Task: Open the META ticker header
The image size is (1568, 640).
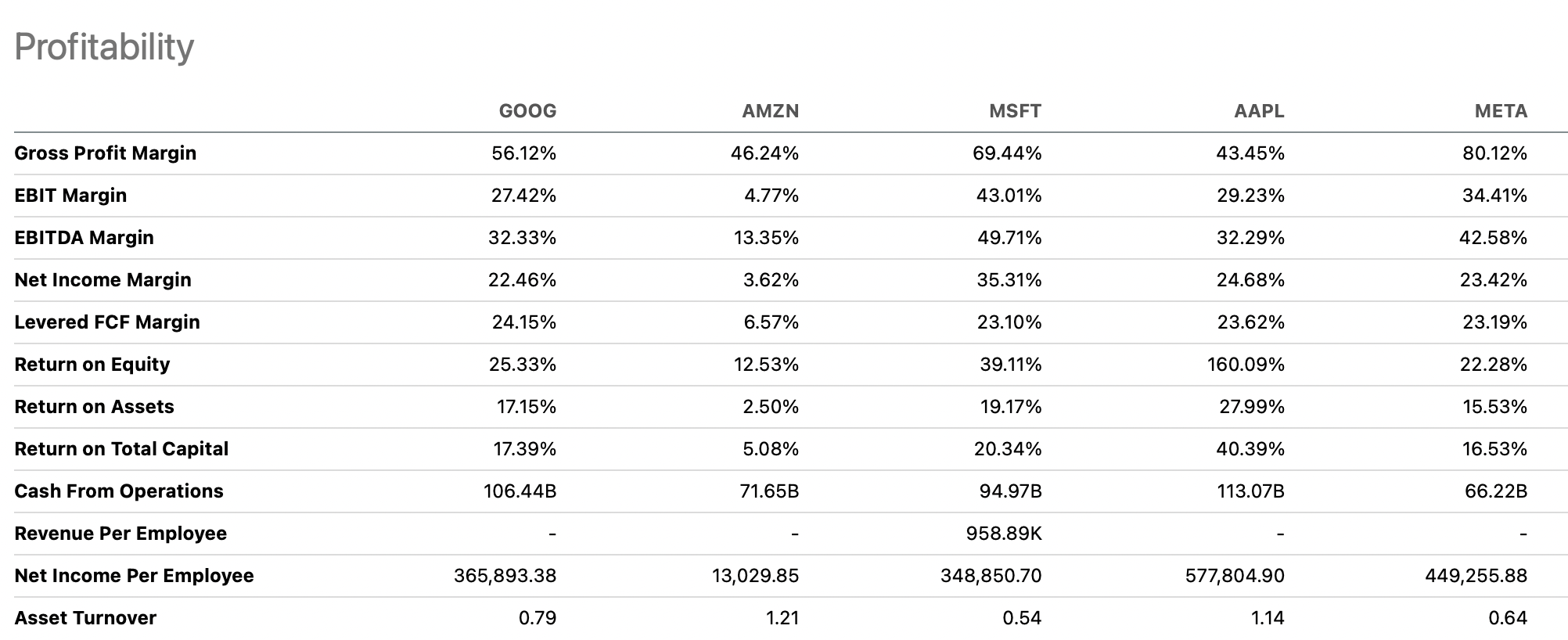Action: [1501, 111]
